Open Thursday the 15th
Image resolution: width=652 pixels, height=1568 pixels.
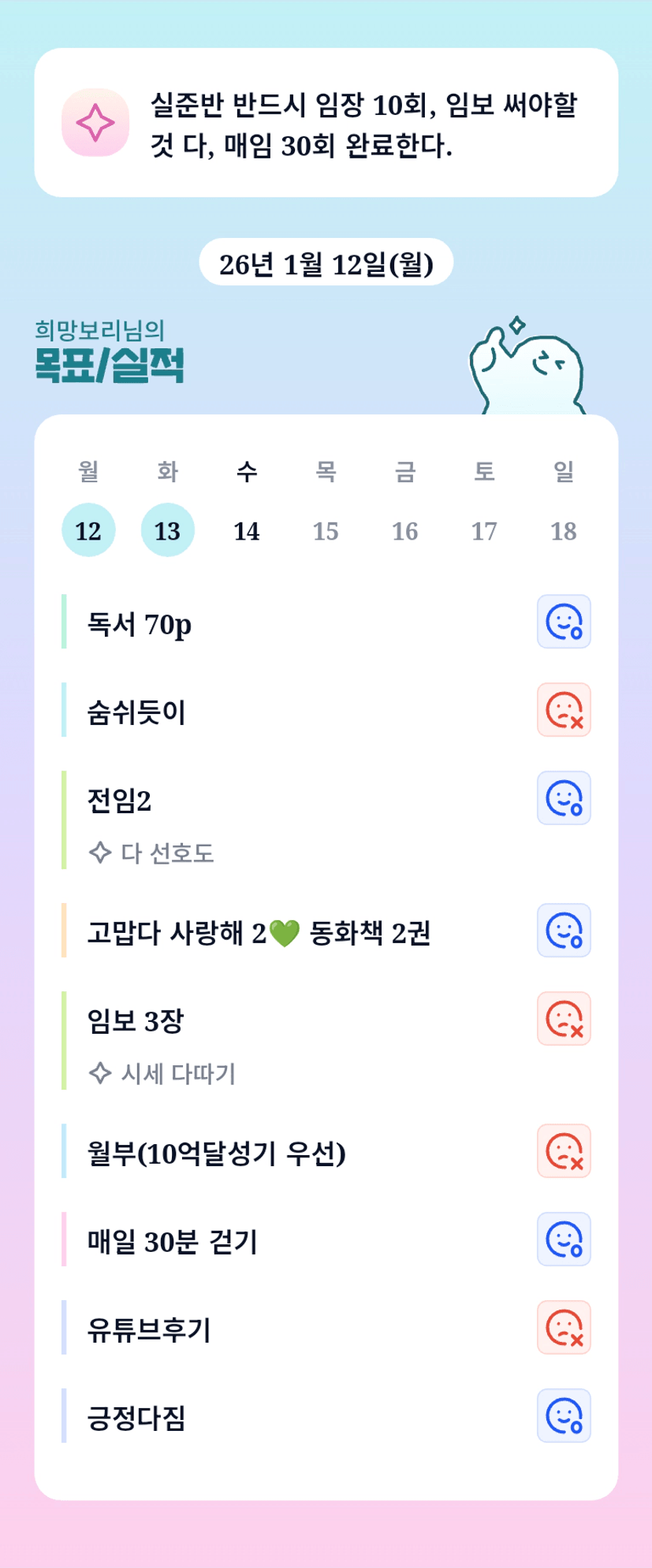click(x=326, y=530)
